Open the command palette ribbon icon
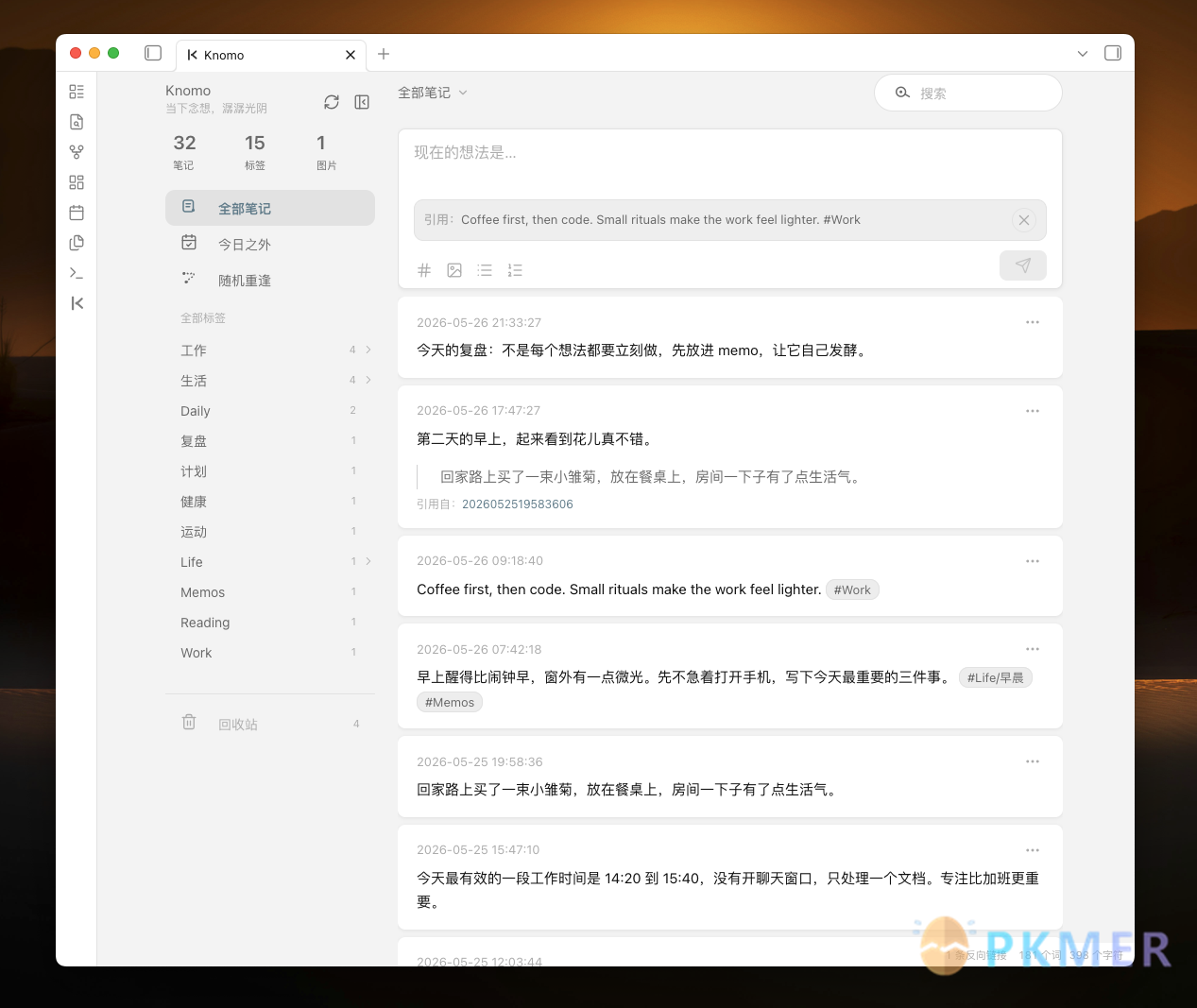 pyautogui.click(x=77, y=273)
